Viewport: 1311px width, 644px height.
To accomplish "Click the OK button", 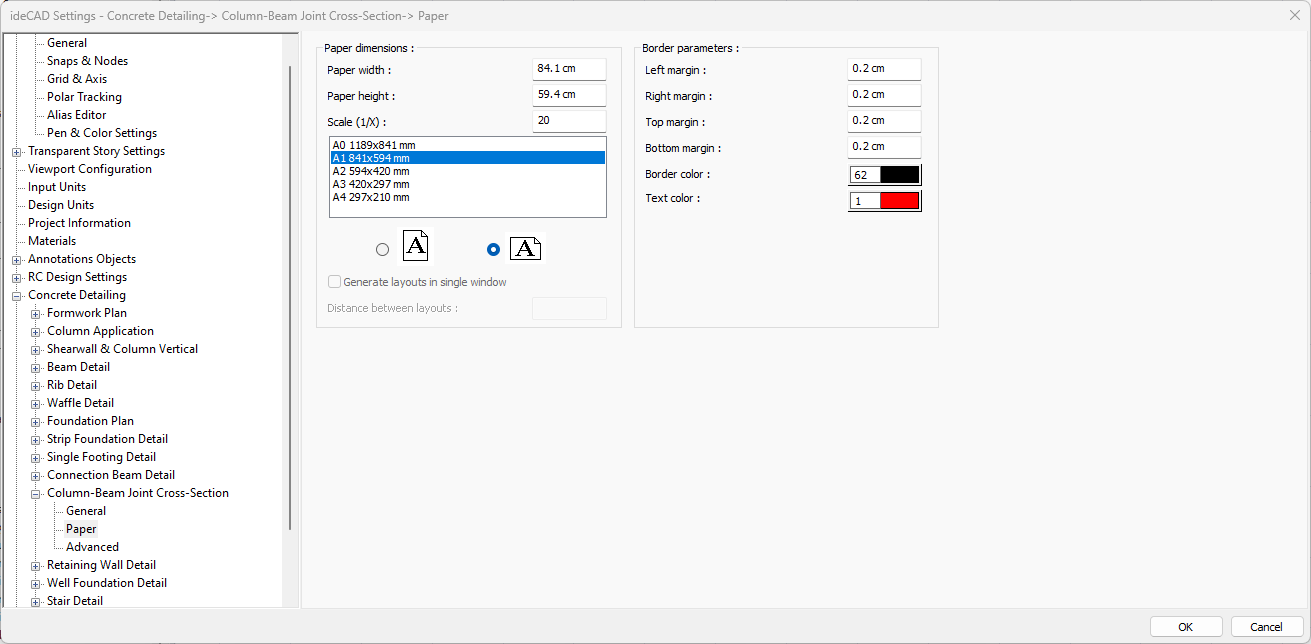I will click(1185, 627).
